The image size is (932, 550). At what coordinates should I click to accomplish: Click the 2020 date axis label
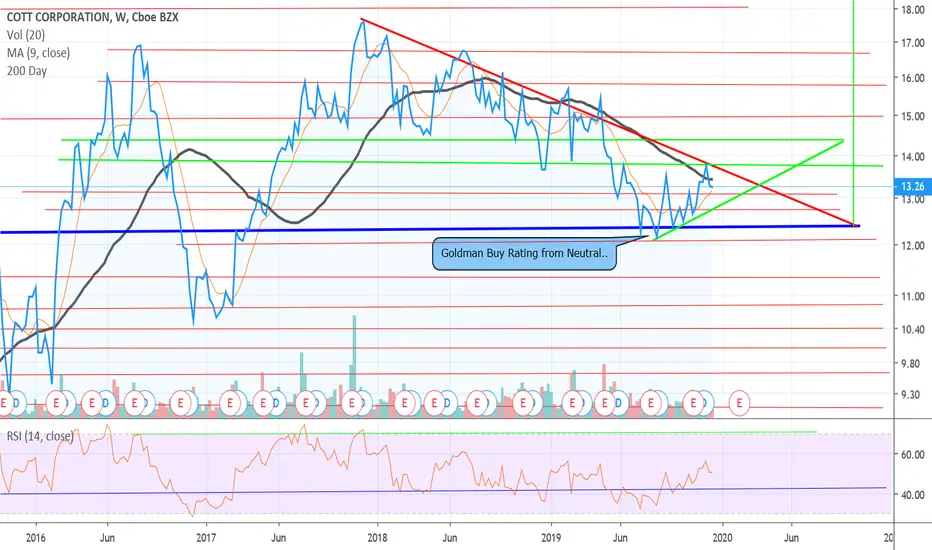722,538
